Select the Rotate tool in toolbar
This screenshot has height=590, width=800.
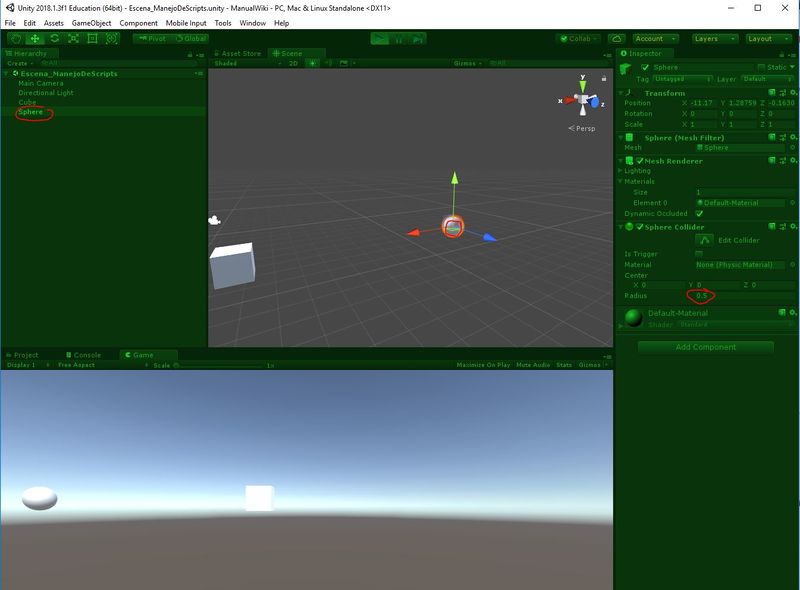[54, 39]
